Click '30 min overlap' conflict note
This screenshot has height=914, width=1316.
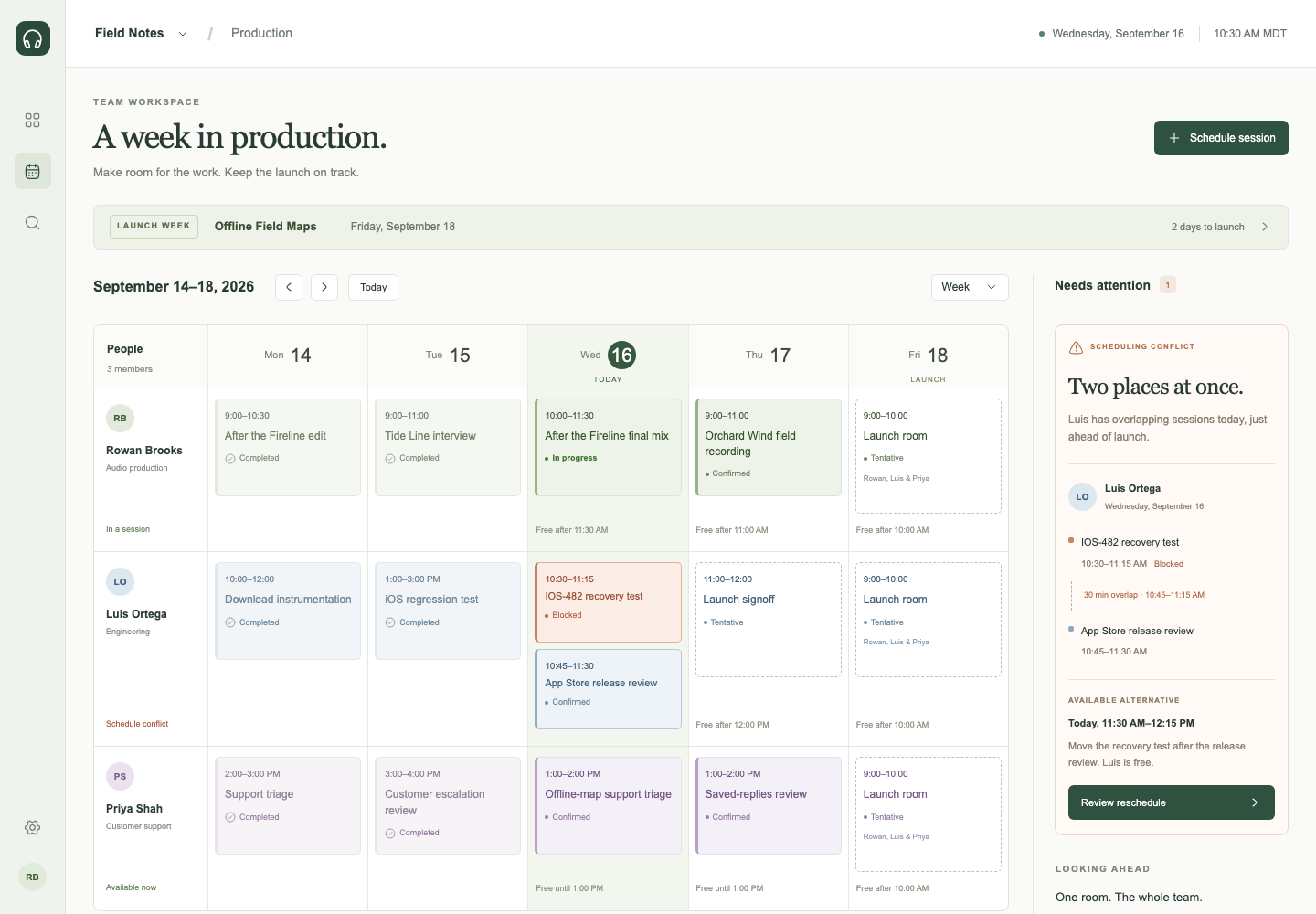1144,595
